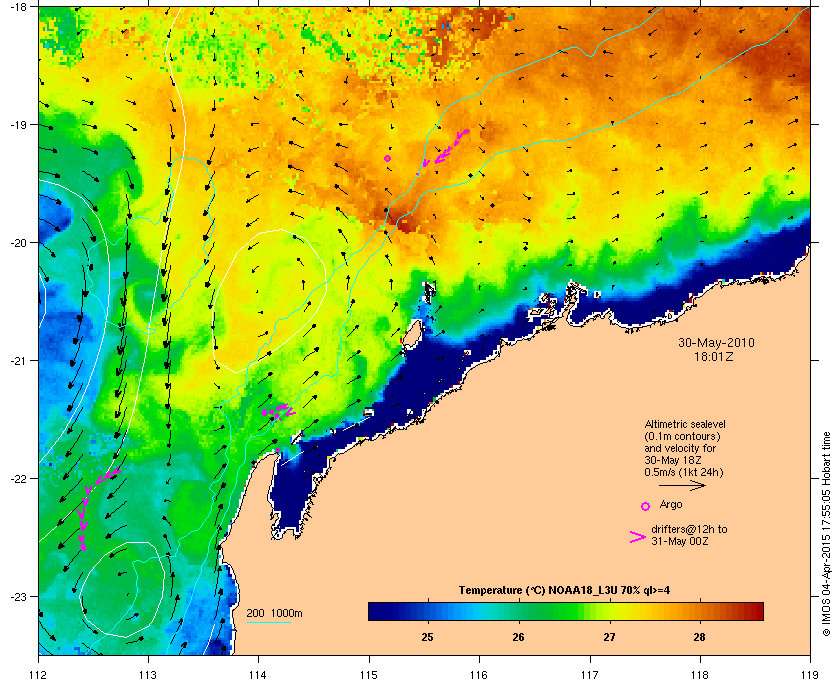Image resolution: width=840 pixels, height=680 pixels.
Task: Click the longitude axis label 117
Action: click(x=590, y=674)
